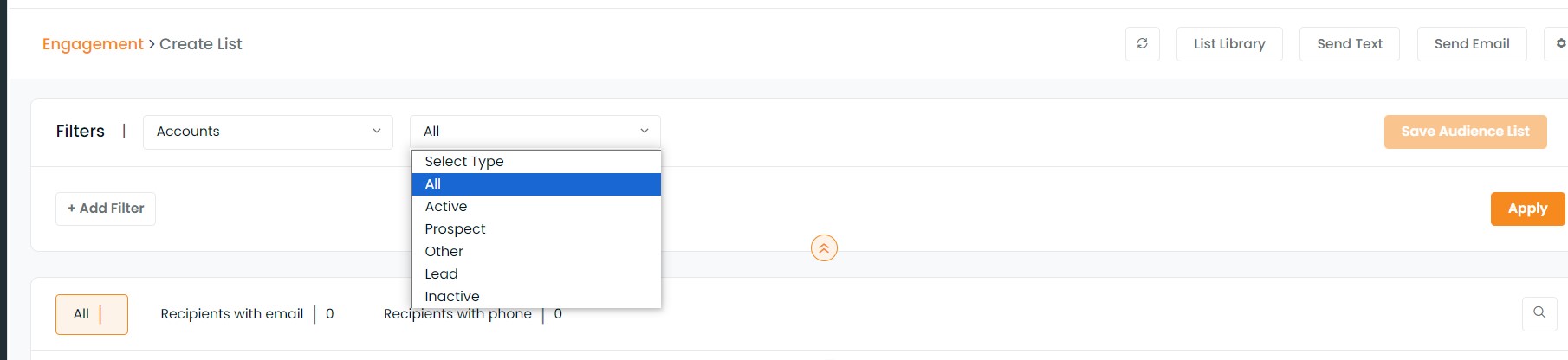The image size is (1568, 360).
Task: Collapse filters with the double-chevron icon
Action: tap(824, 248)
